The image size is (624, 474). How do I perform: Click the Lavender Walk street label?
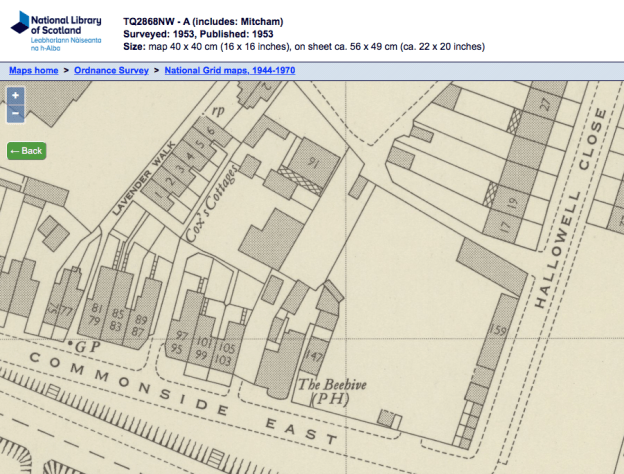point(145,171)
